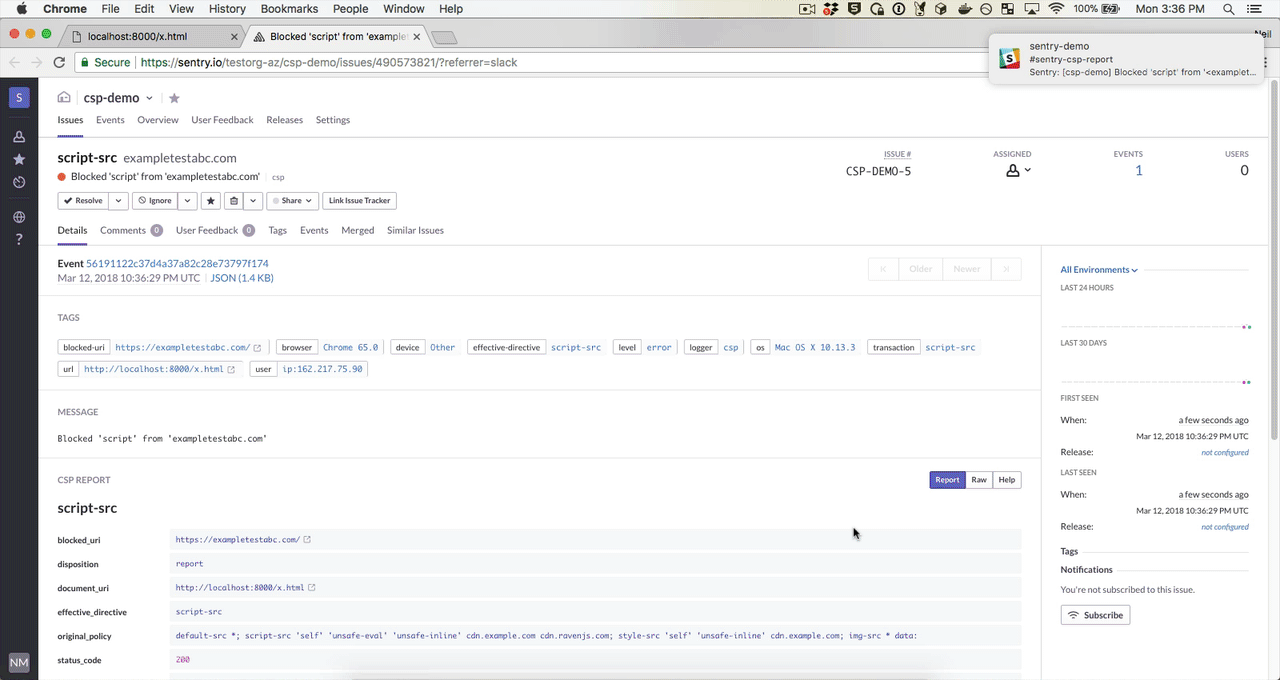Open Chrome Bookmarks menu
This screenshot has width=1280, height=680.
tap(289, 9)
